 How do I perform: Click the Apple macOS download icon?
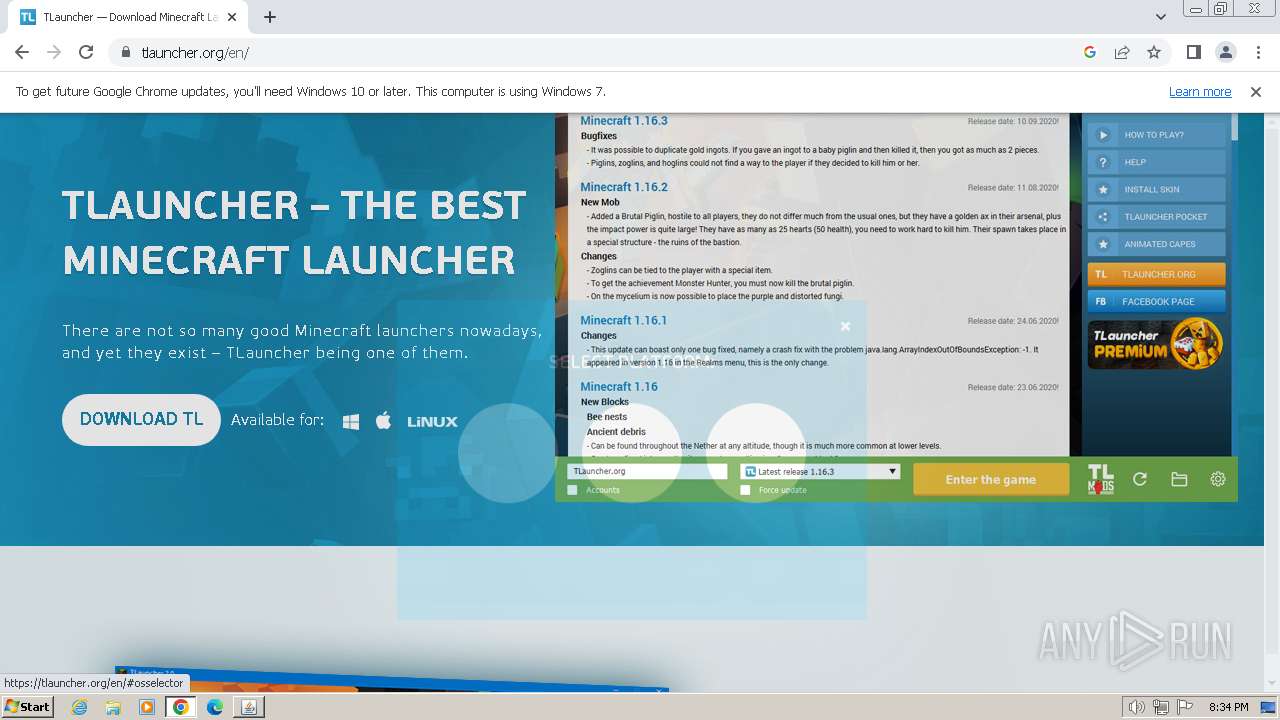coord(383,420)
